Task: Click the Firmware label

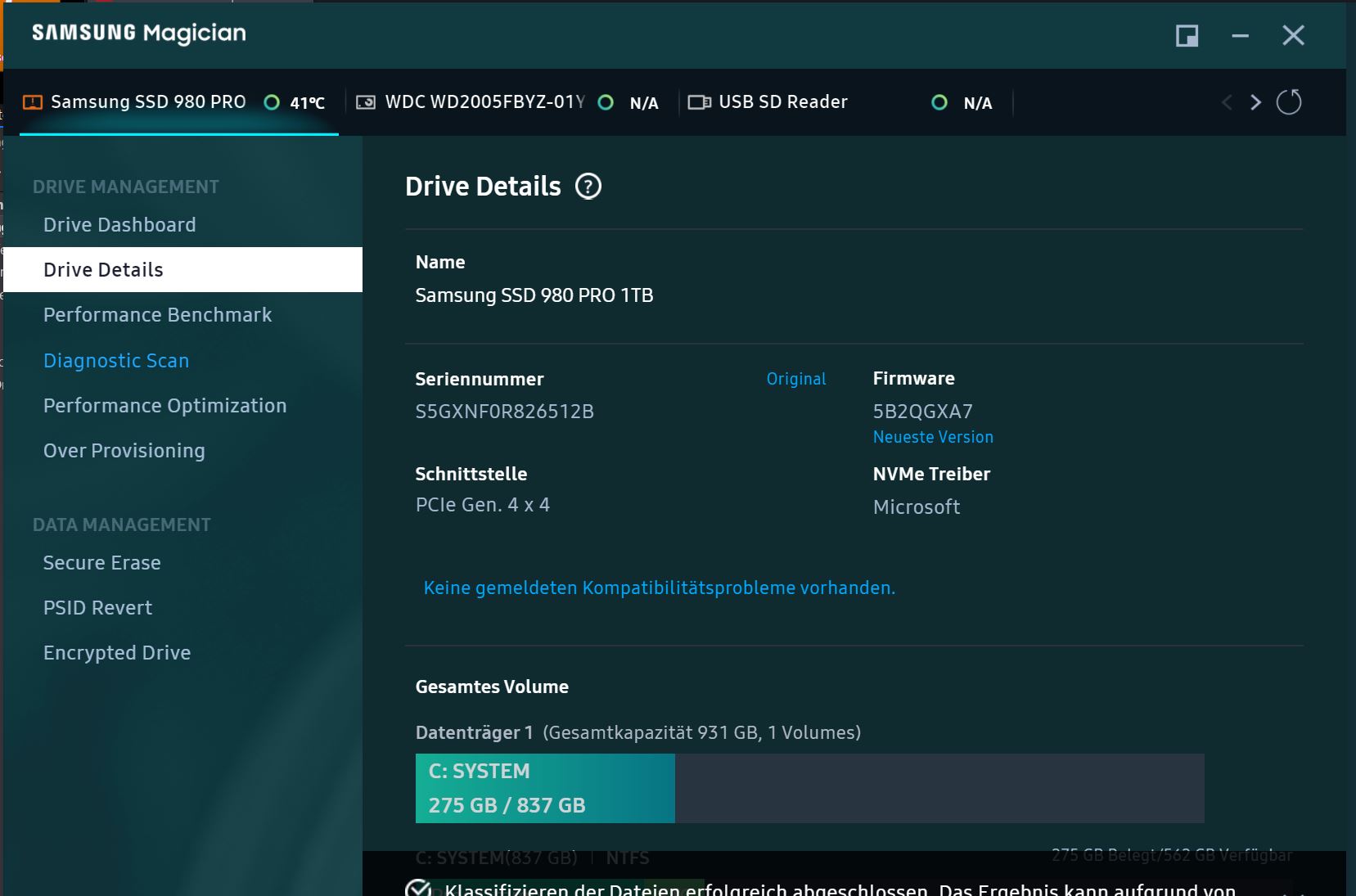Action: (x=913, y=378)
